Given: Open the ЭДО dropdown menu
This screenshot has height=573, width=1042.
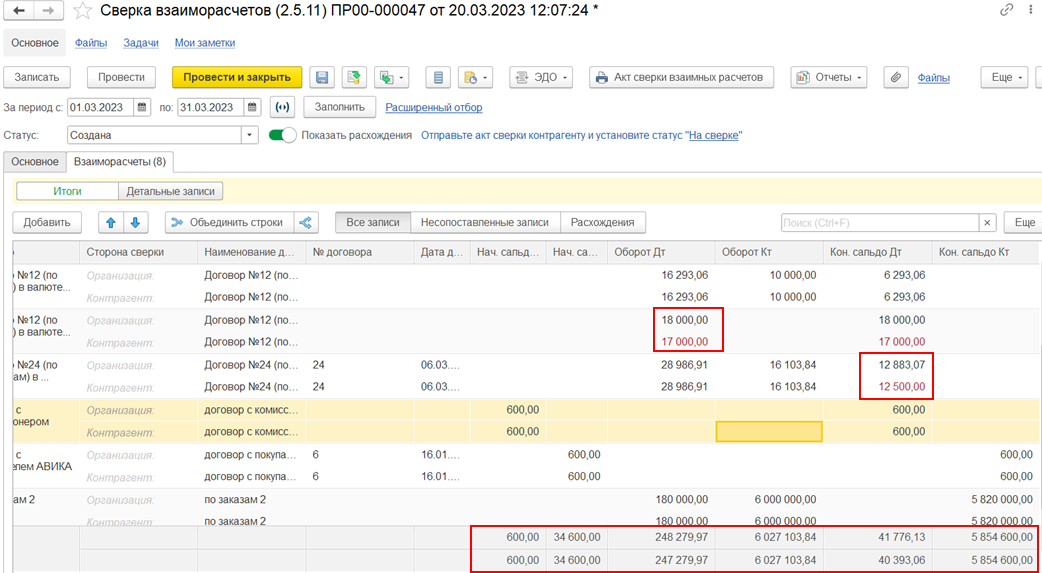Looking at the screenshot, I should [540, 77].
